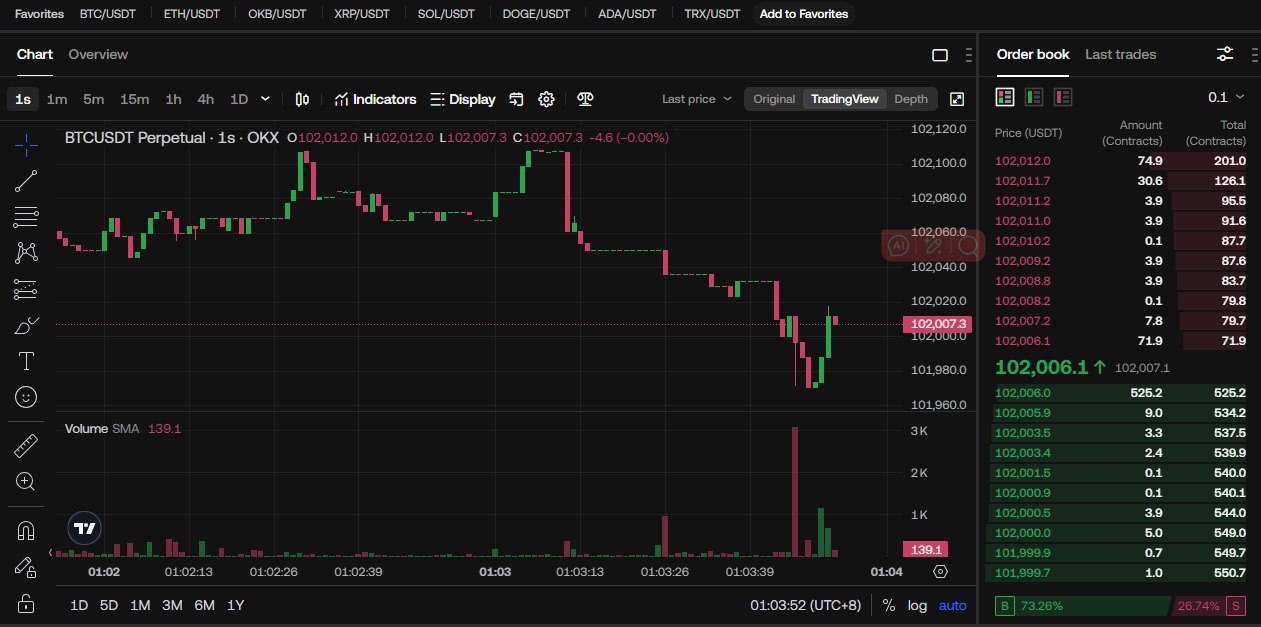Image resolution: width=1261 pixels, height=627 pixels.
Task: Open ETH/USDT from favorites
Action: (191, 14)
